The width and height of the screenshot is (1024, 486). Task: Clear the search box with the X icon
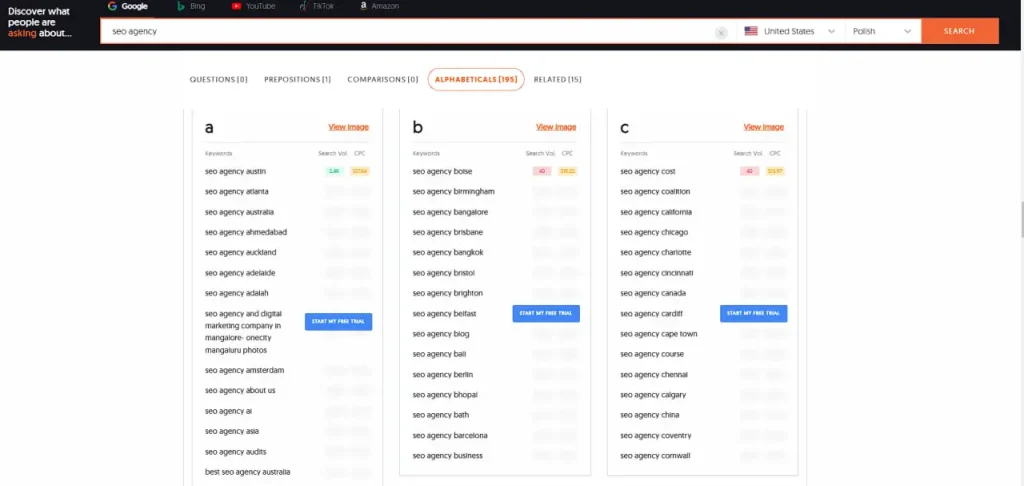click(x=721, y=32)
